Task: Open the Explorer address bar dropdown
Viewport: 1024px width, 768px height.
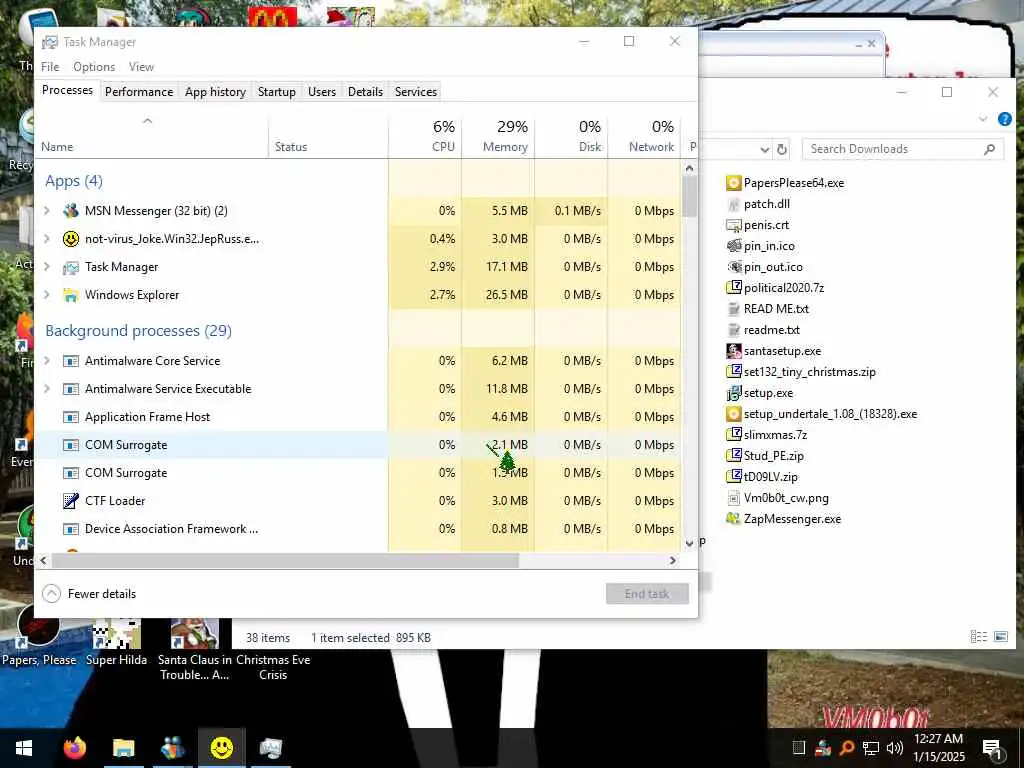Action: (765, 150)
